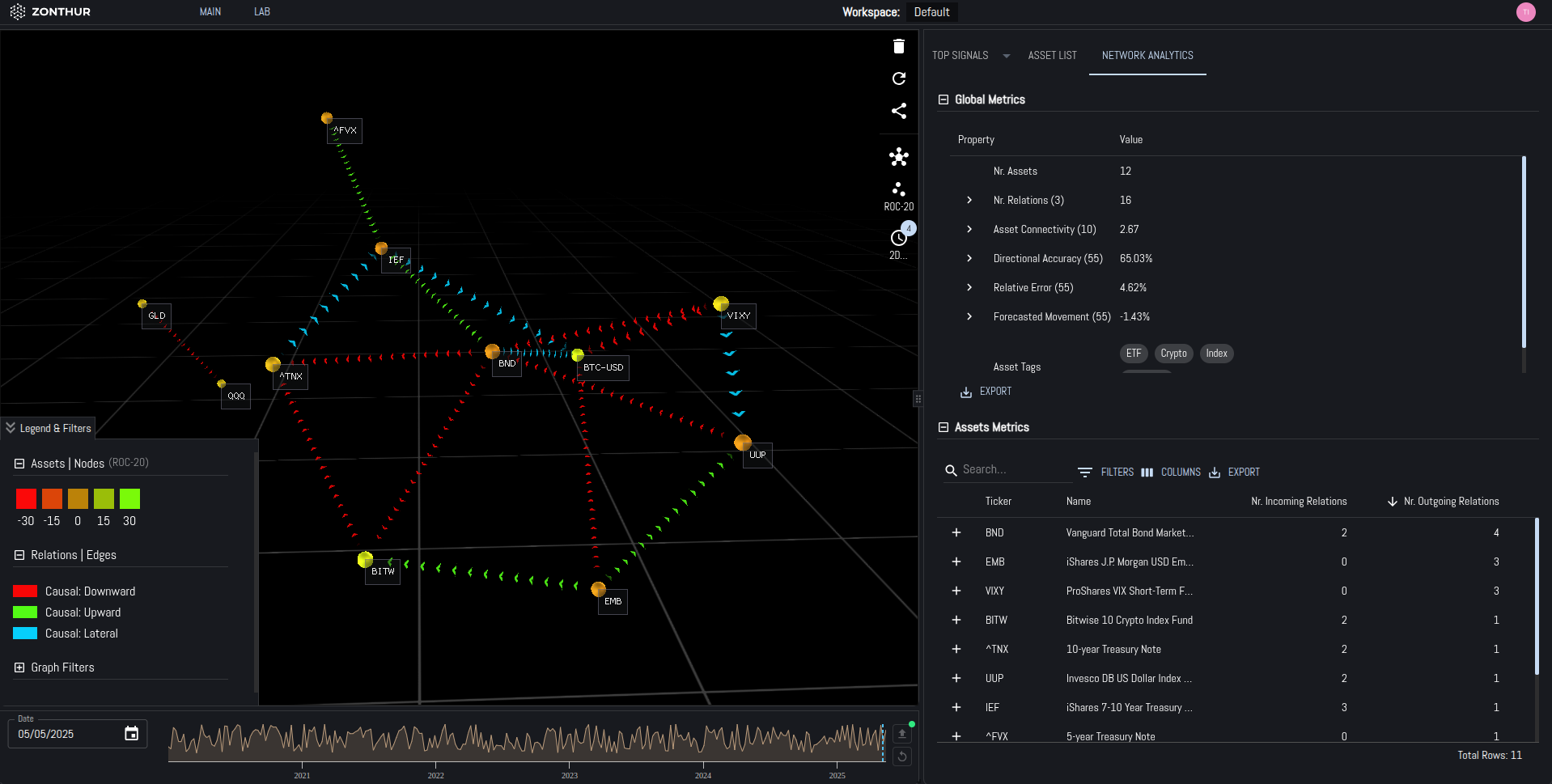Click the asset Search input field
This screenshot has height=784, width=1552.
(1011, 470)
